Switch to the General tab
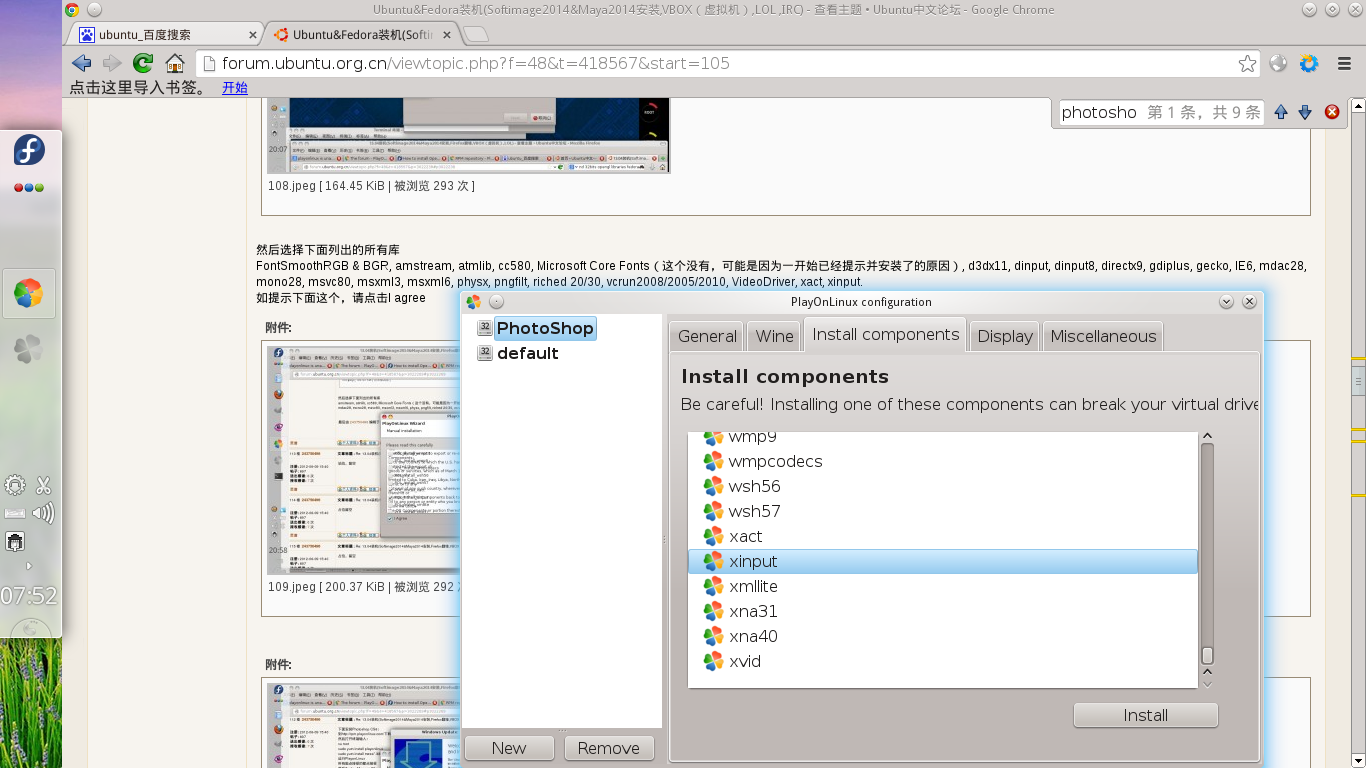Screen dimensions: 1366x768 [707, 336]
